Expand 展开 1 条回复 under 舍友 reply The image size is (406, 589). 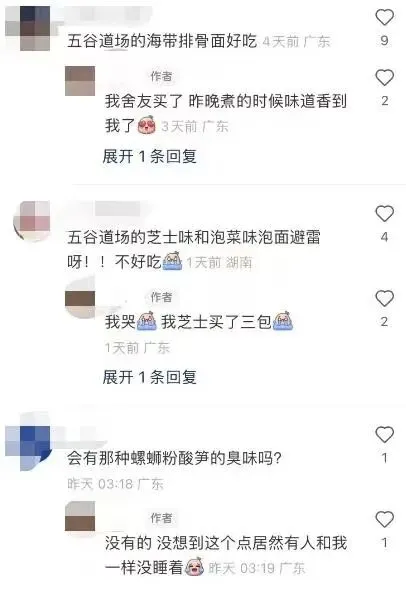coord(149,156)
